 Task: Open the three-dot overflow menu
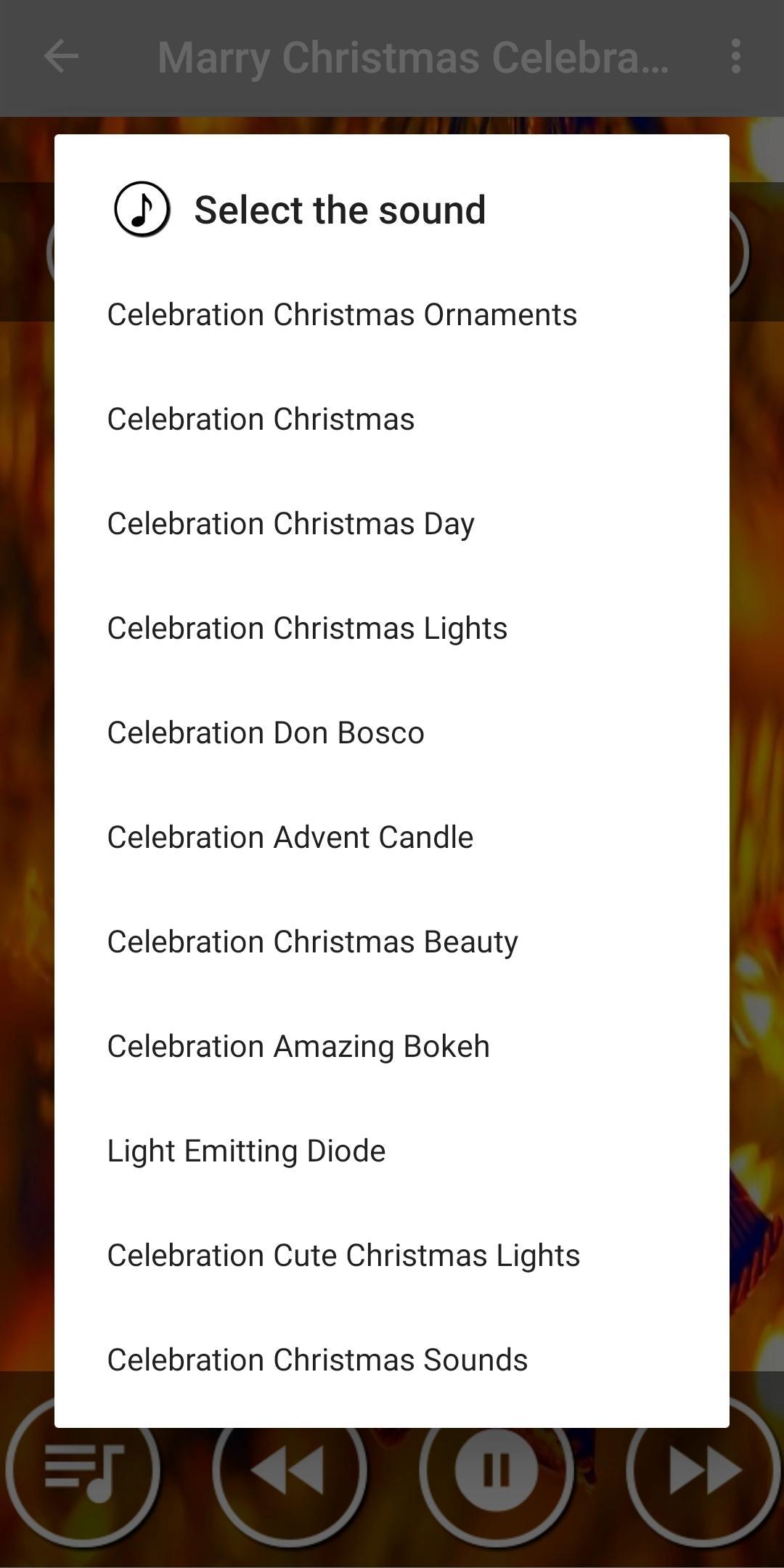point(736,57)
